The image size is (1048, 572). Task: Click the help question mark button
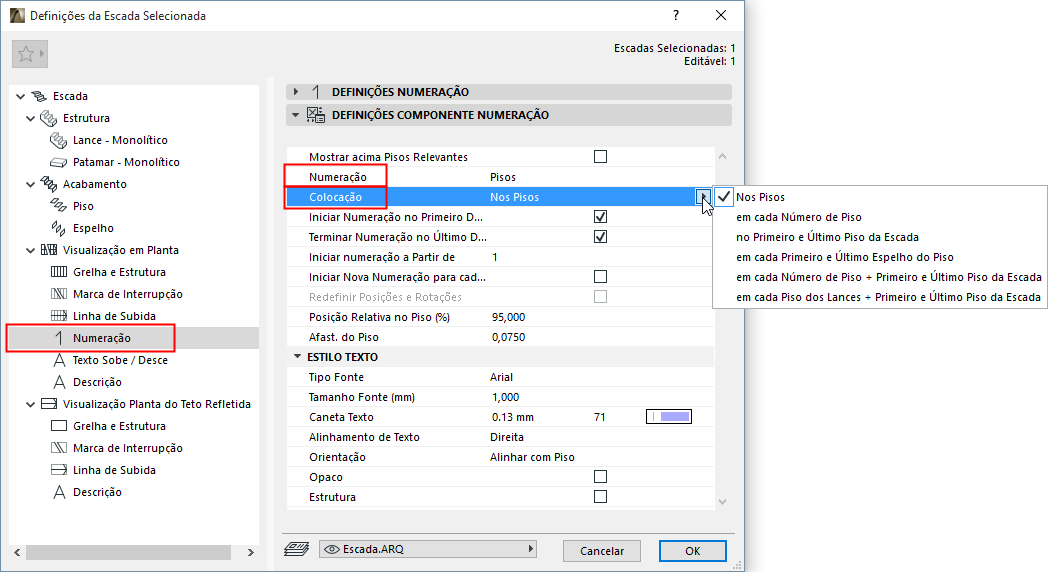click(676, 15)
